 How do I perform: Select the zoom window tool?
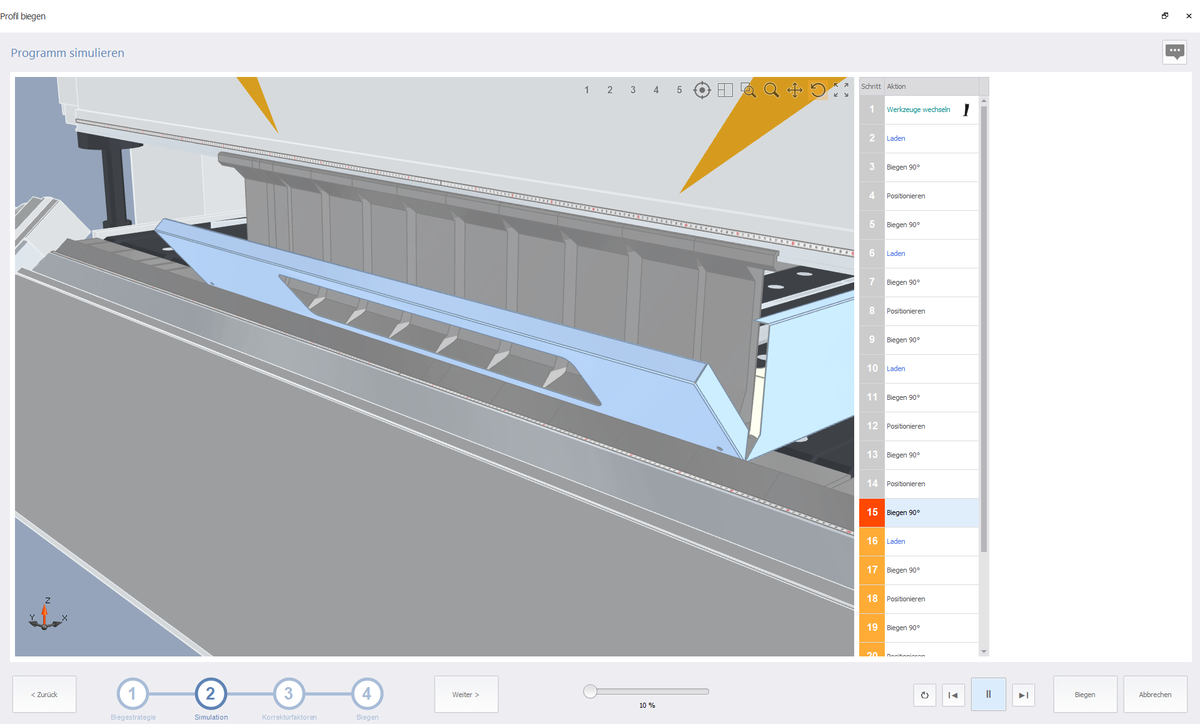coord(748,90)
